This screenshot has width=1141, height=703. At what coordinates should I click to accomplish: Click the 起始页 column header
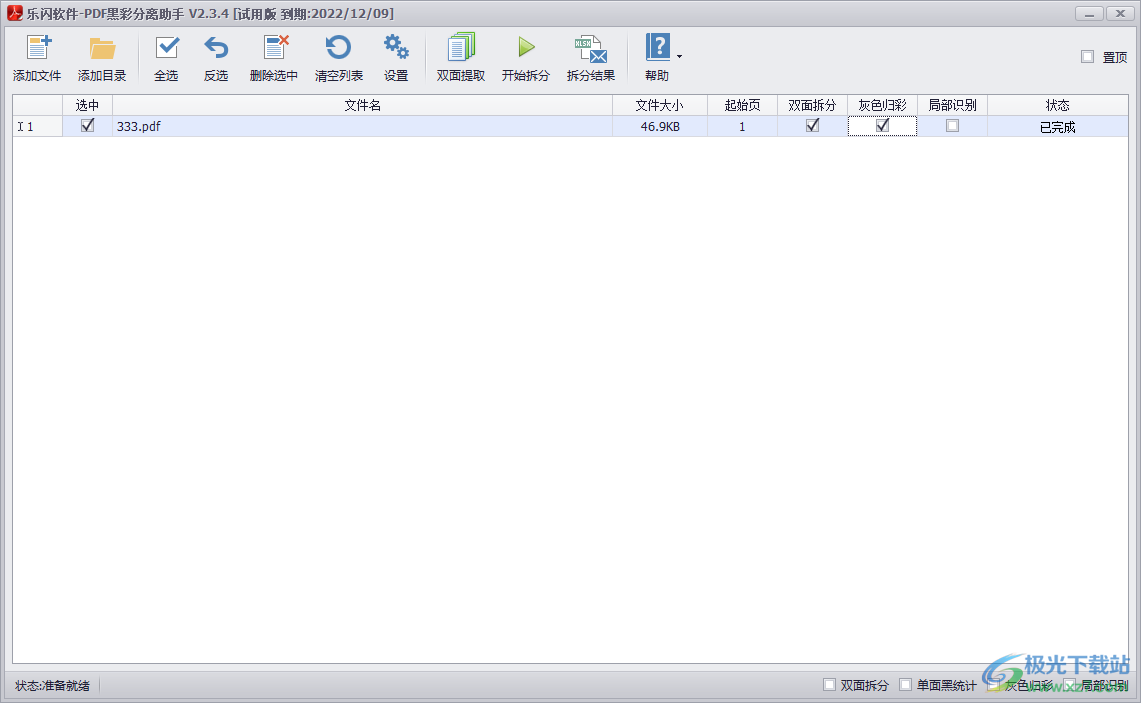[x=742, y=106]
